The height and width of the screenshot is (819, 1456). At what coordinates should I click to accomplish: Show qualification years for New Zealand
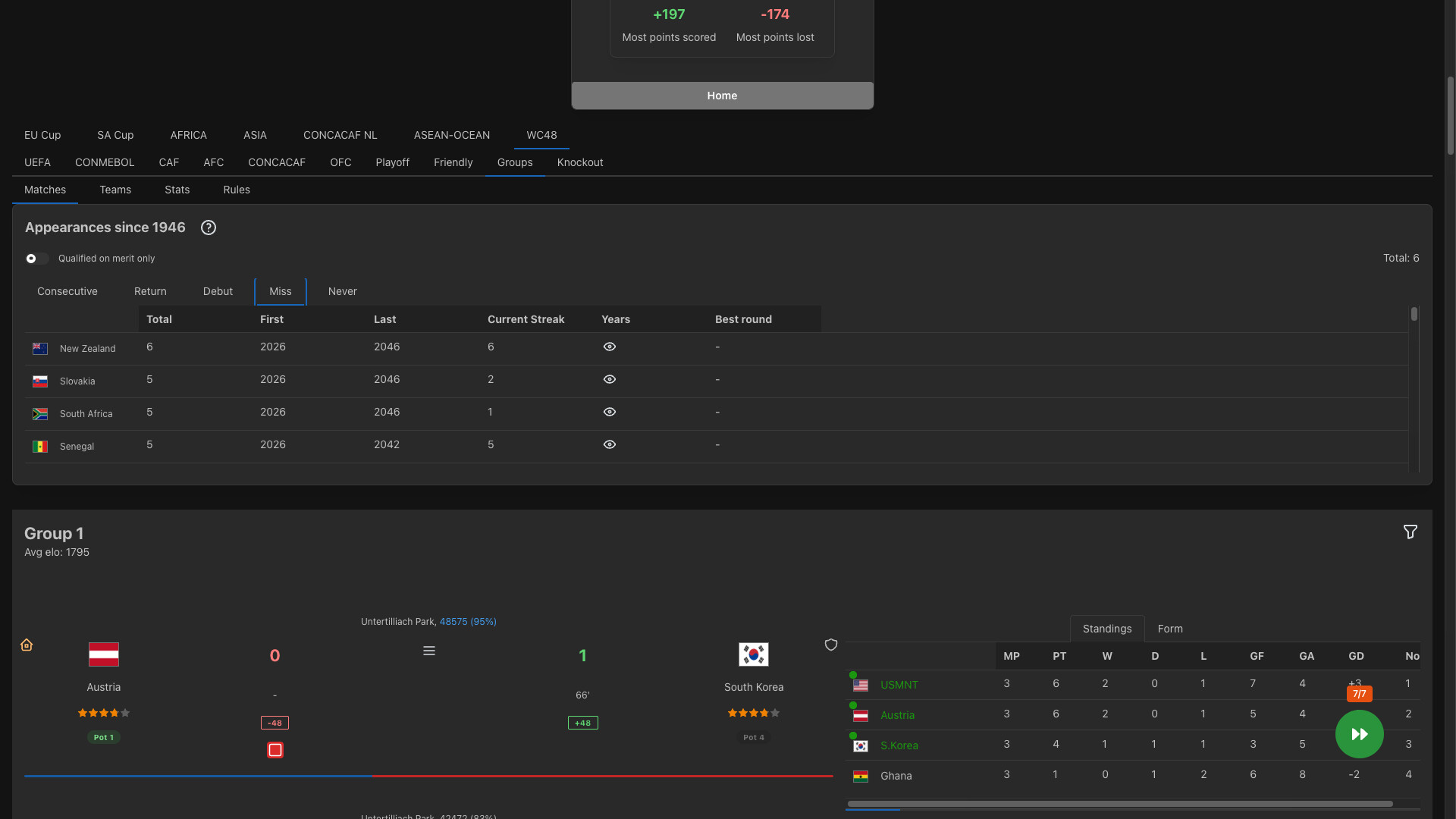610,347
